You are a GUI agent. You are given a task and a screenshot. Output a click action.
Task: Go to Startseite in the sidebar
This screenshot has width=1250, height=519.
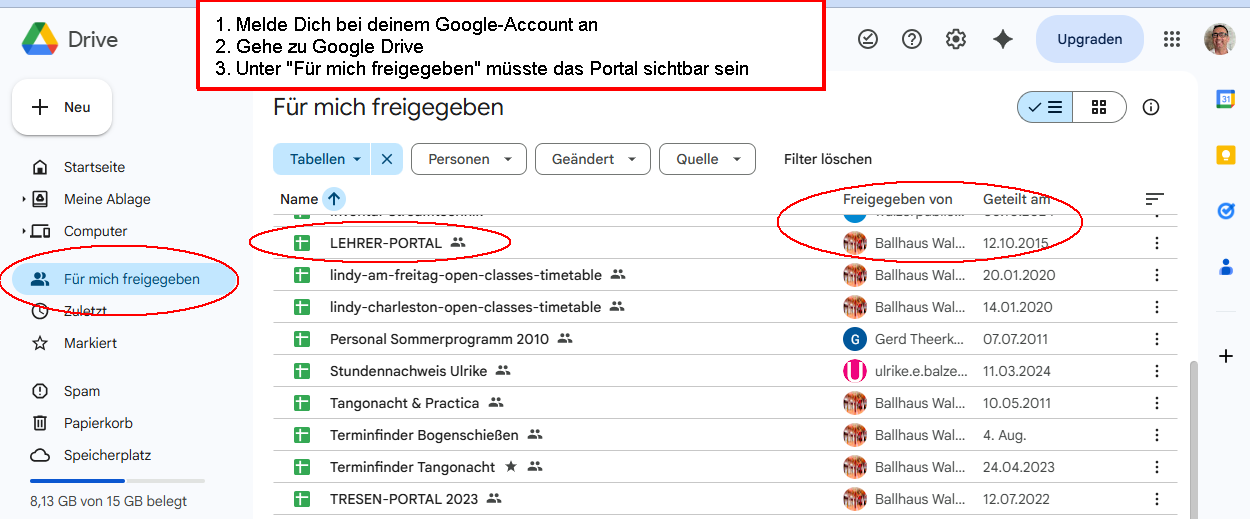pos(94,167)
